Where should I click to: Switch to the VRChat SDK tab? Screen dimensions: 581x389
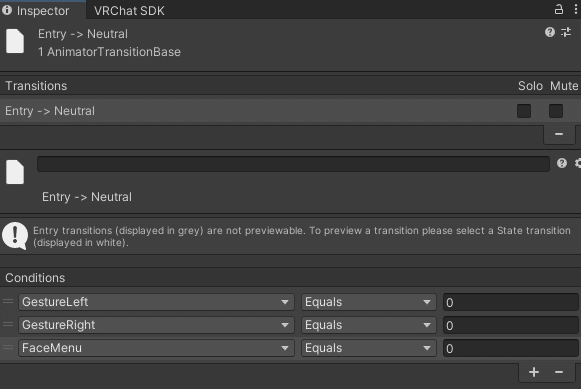[x=129, y=11]
